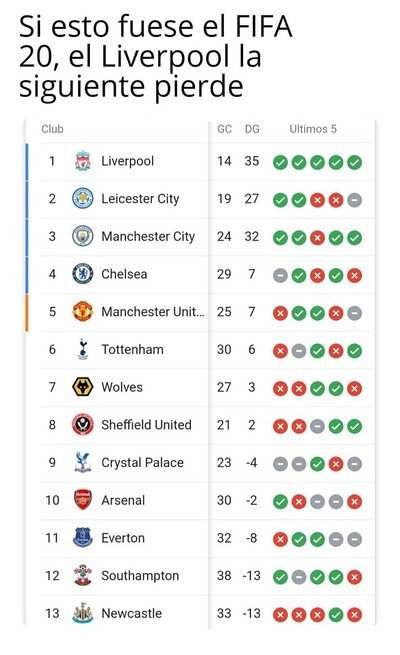This screenshot has height=655, width=400.
Task: Click Leicester City's latest draw indicator
Action: pos(354,200)
